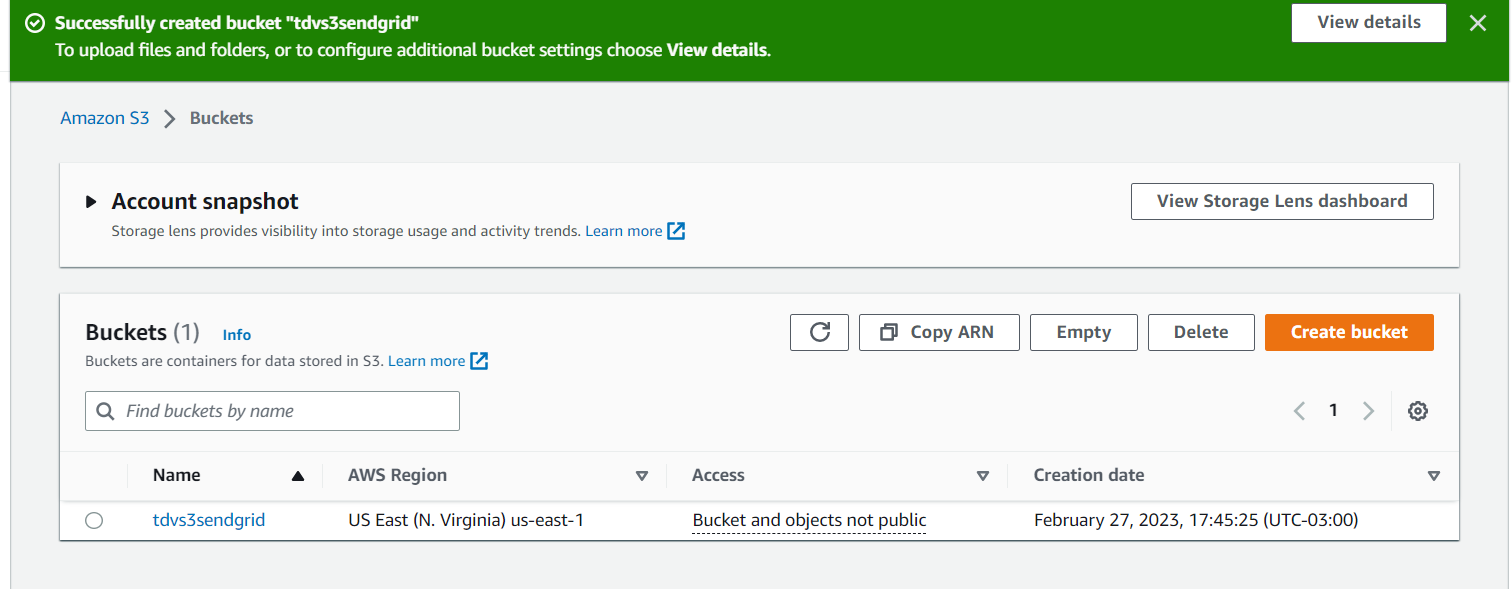This screenshot has width=1512, height=589.
Task: Click the AWS Region column header
Action: pos(397,475)
